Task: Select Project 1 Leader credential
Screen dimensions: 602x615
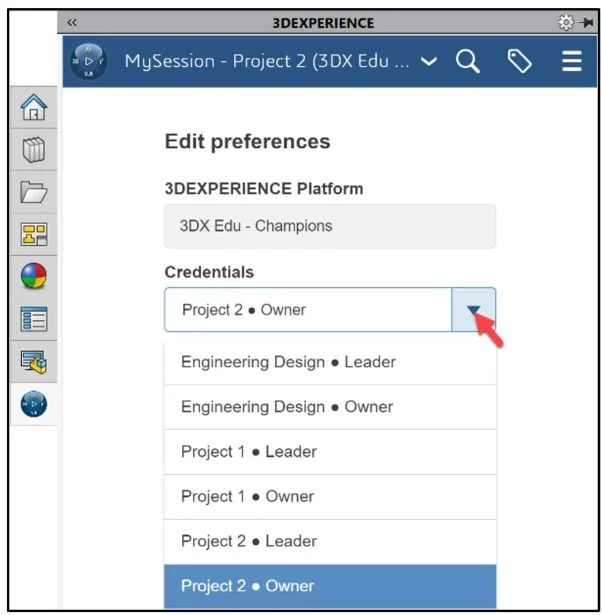Action: click(x=249, y=452)
